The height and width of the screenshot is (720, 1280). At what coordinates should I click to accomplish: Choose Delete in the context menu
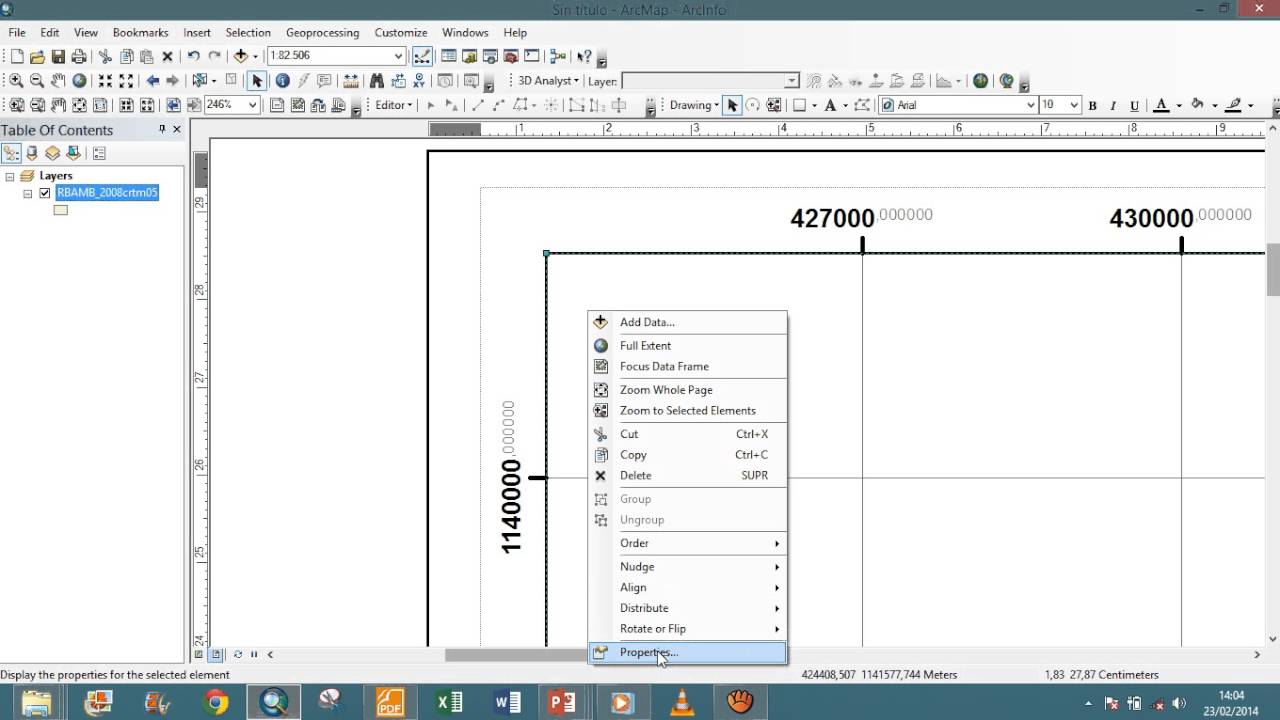click(688, 475)
